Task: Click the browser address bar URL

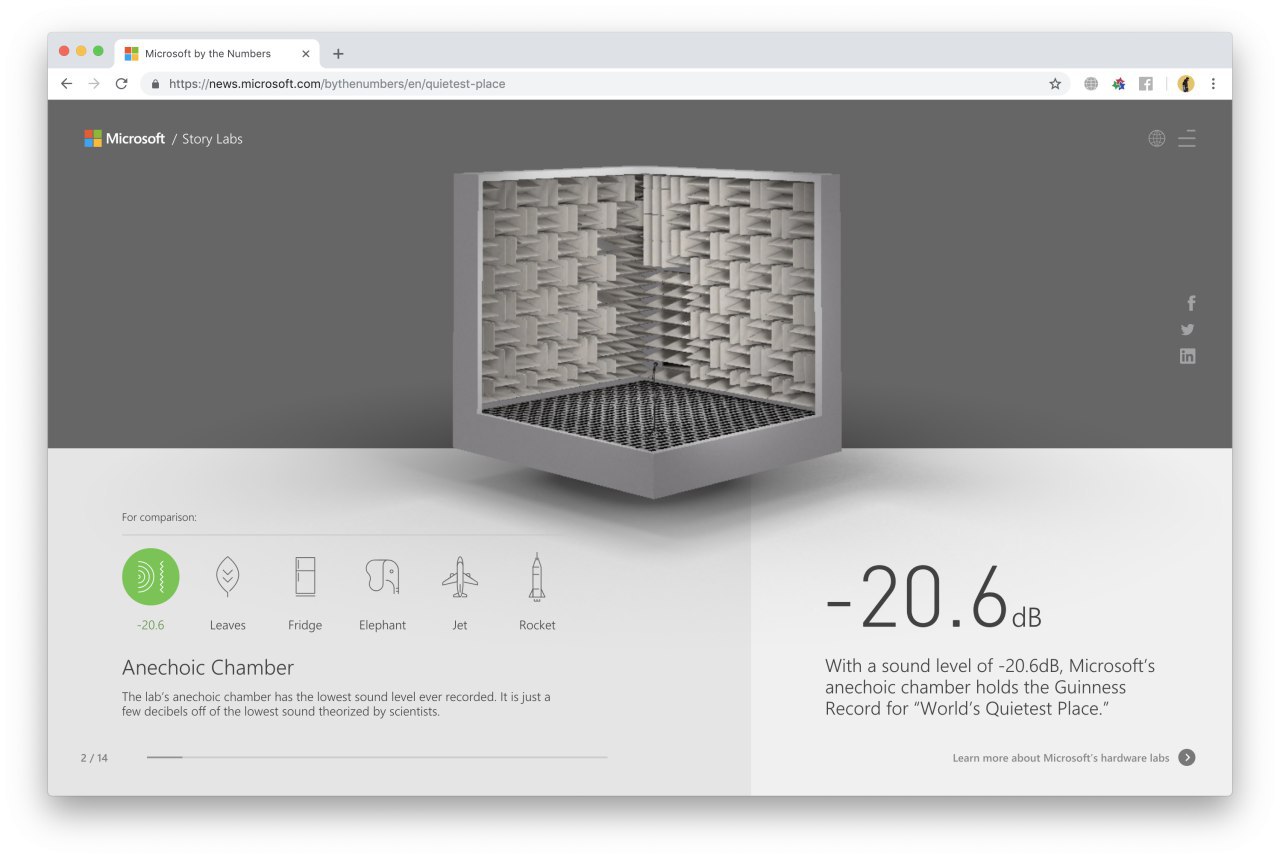Action: click(337, 84)
